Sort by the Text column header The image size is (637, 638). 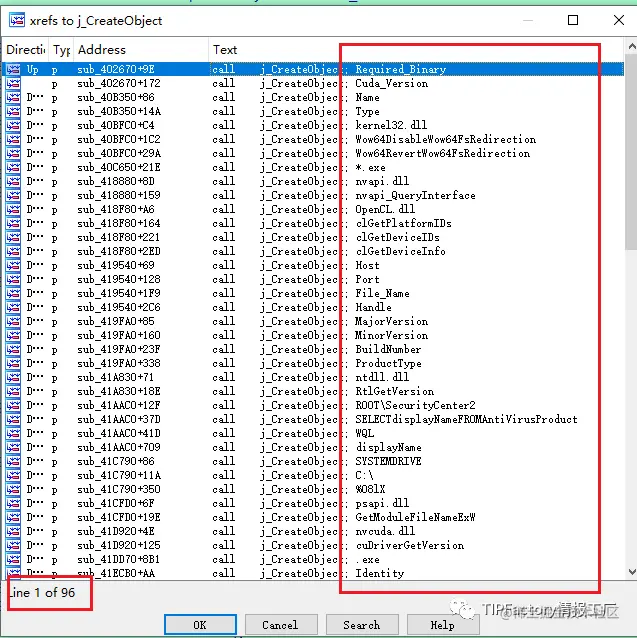416,50
